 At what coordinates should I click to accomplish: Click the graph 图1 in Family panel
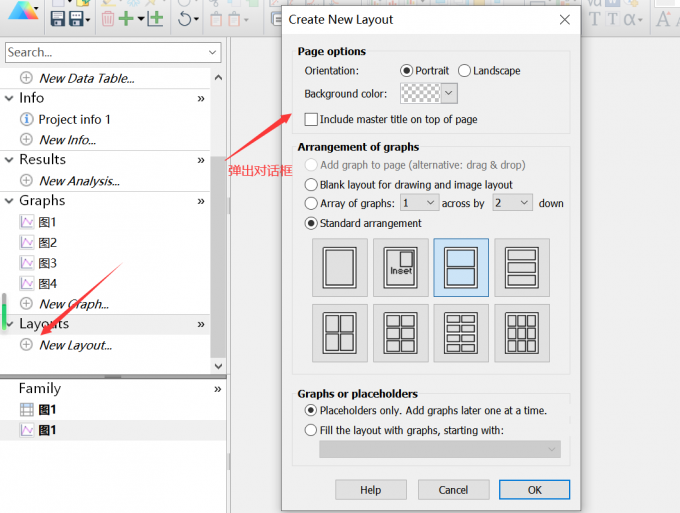pyautogui.click(x=47, y=430)
